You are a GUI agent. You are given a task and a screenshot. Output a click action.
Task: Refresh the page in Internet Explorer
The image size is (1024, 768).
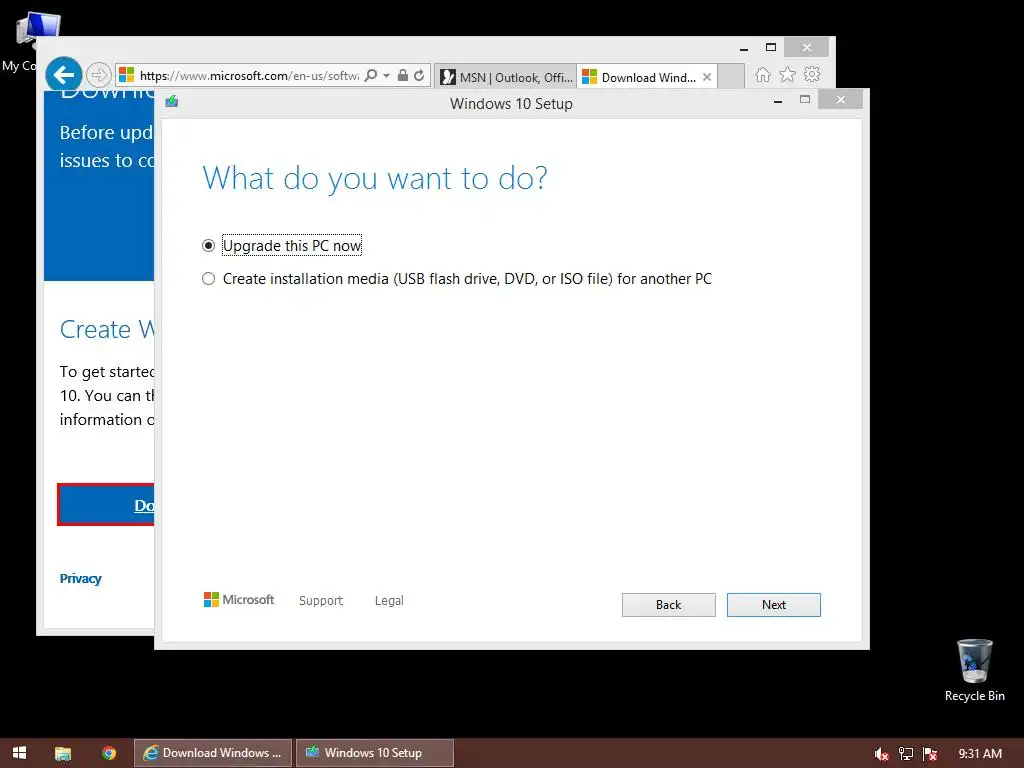419,75
